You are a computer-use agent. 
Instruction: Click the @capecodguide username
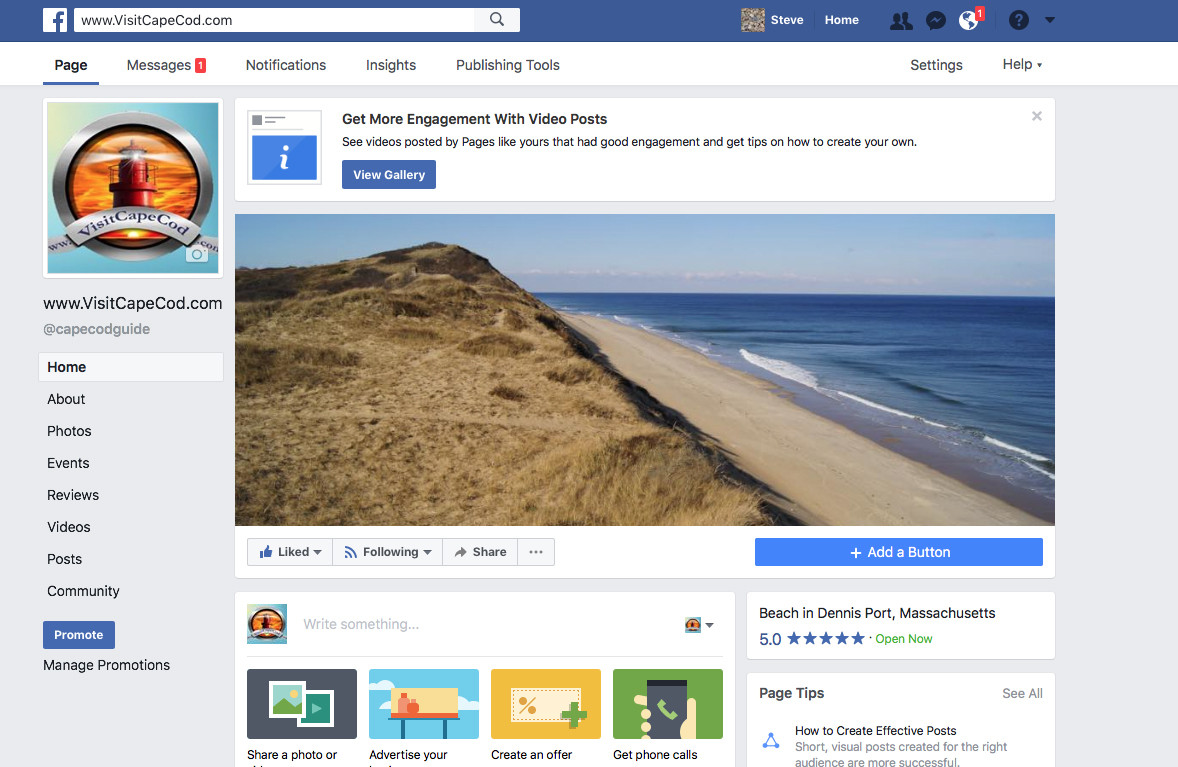96,329
